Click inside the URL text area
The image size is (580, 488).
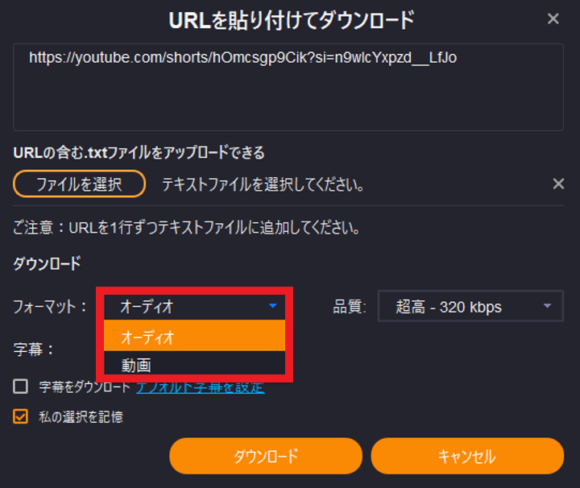pyautogui.click(x=288, y=87)
